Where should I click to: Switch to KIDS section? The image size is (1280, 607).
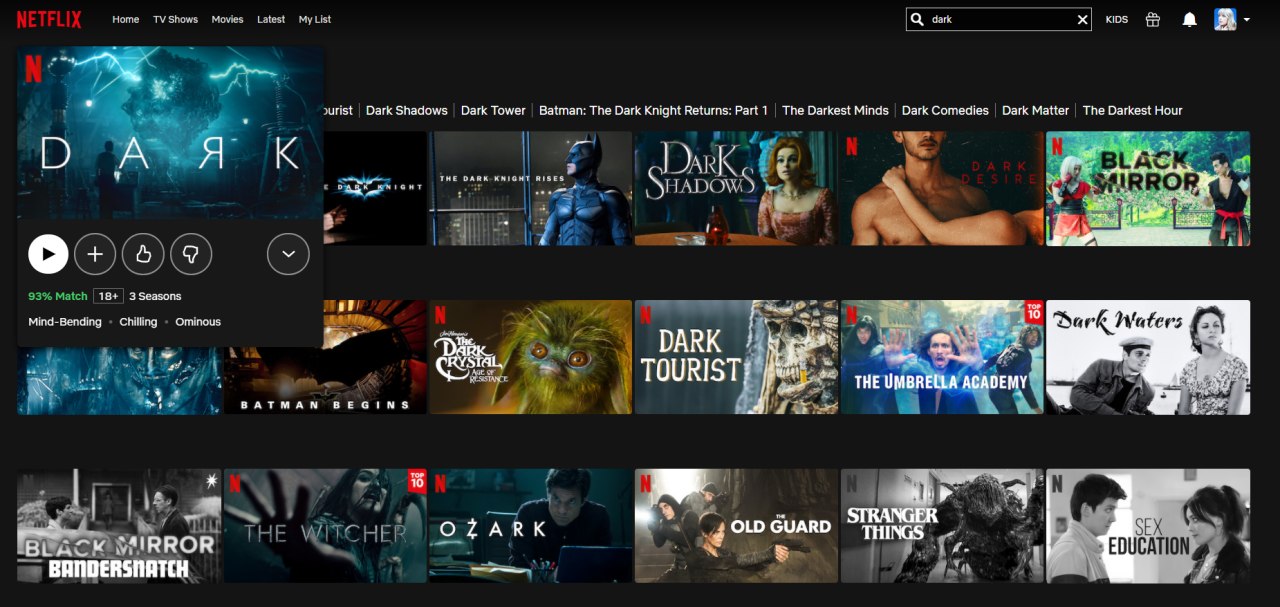point(1117,19)
